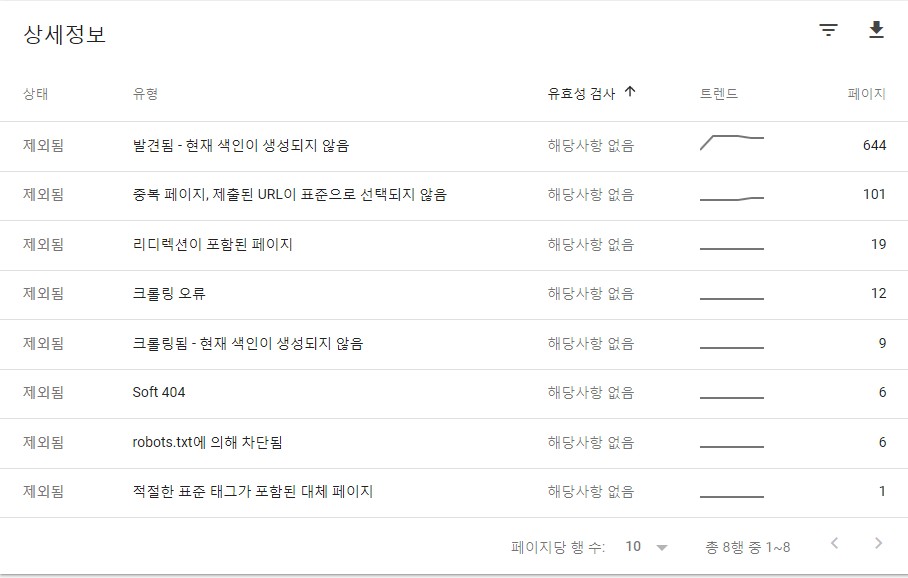Click the 상태 column header
The image size is (908, 578).
pyautogui.click(x=35, y=93)
